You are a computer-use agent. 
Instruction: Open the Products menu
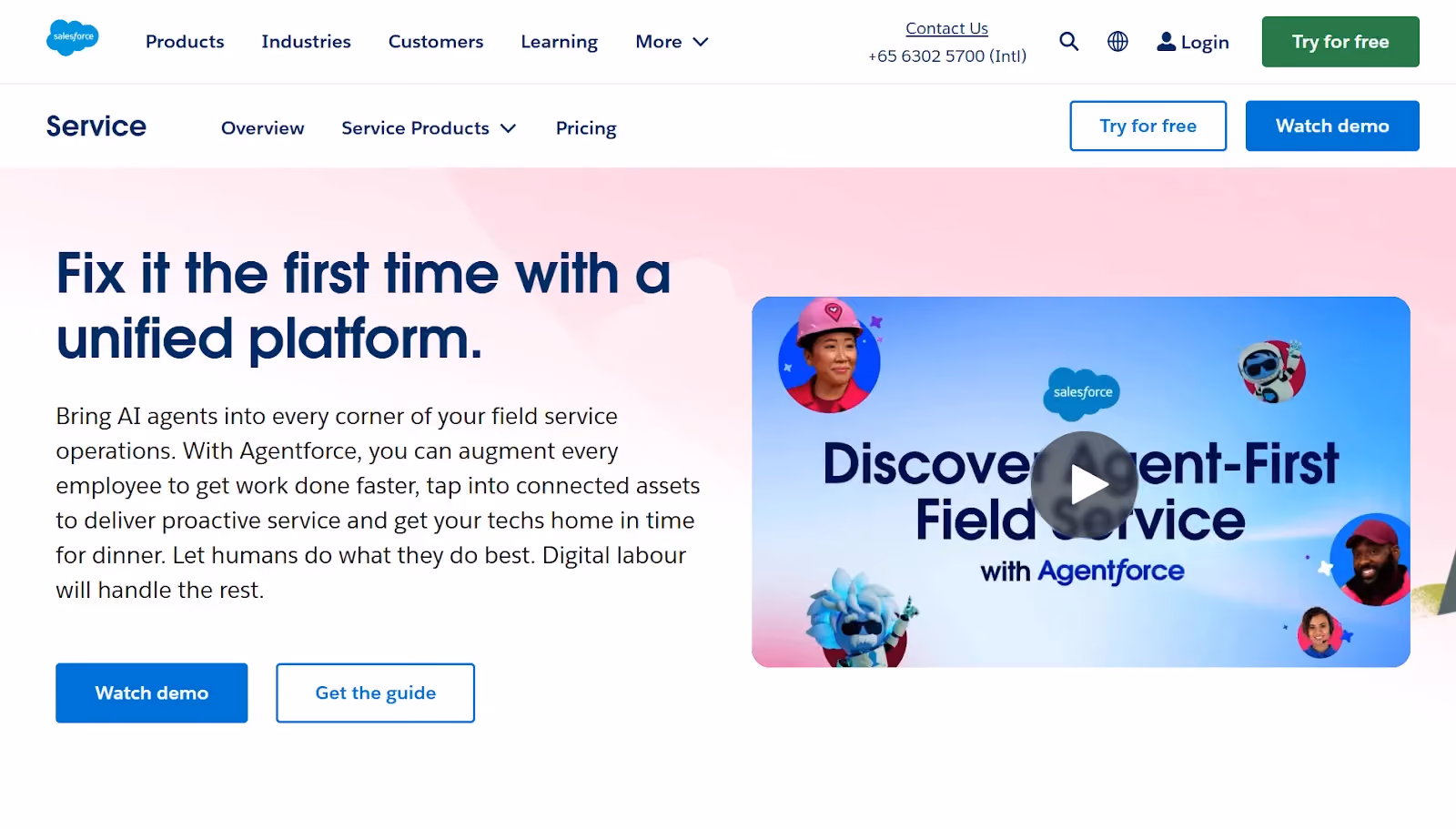[x=185, y=42]
